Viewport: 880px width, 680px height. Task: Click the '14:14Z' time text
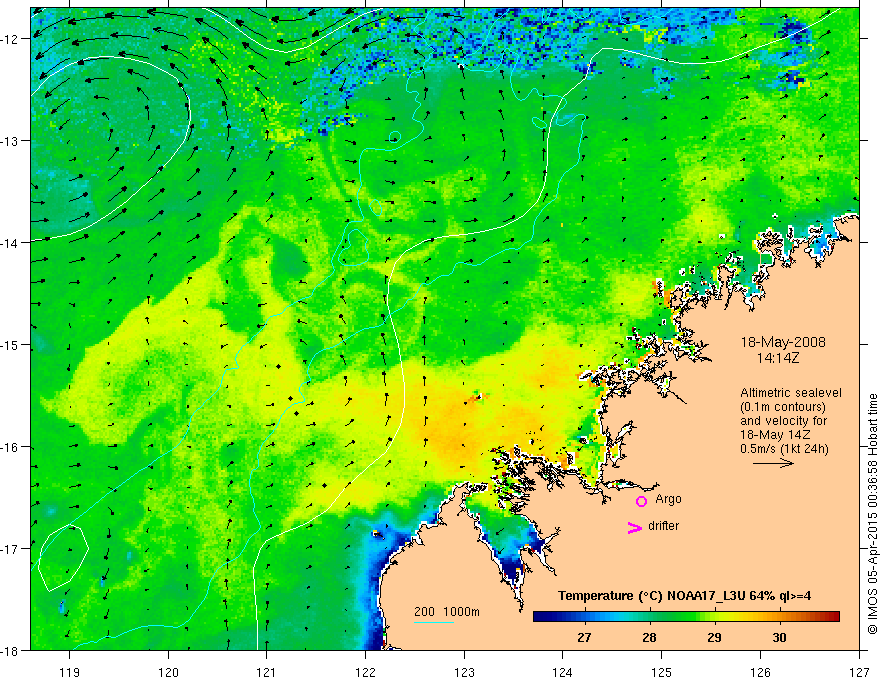[778, 358]
